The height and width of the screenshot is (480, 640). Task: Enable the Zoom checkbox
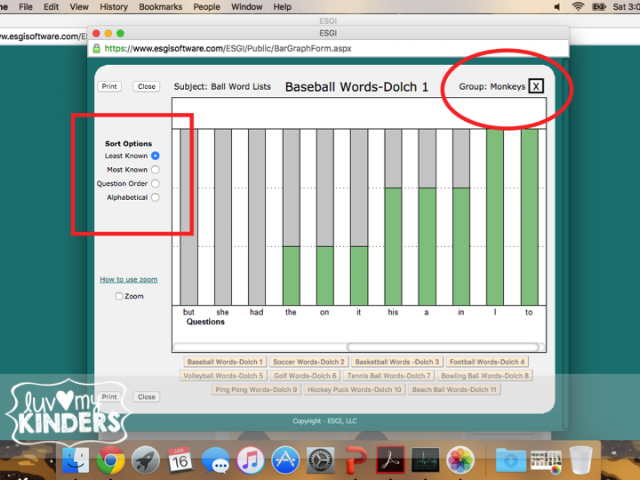[119, 296]
